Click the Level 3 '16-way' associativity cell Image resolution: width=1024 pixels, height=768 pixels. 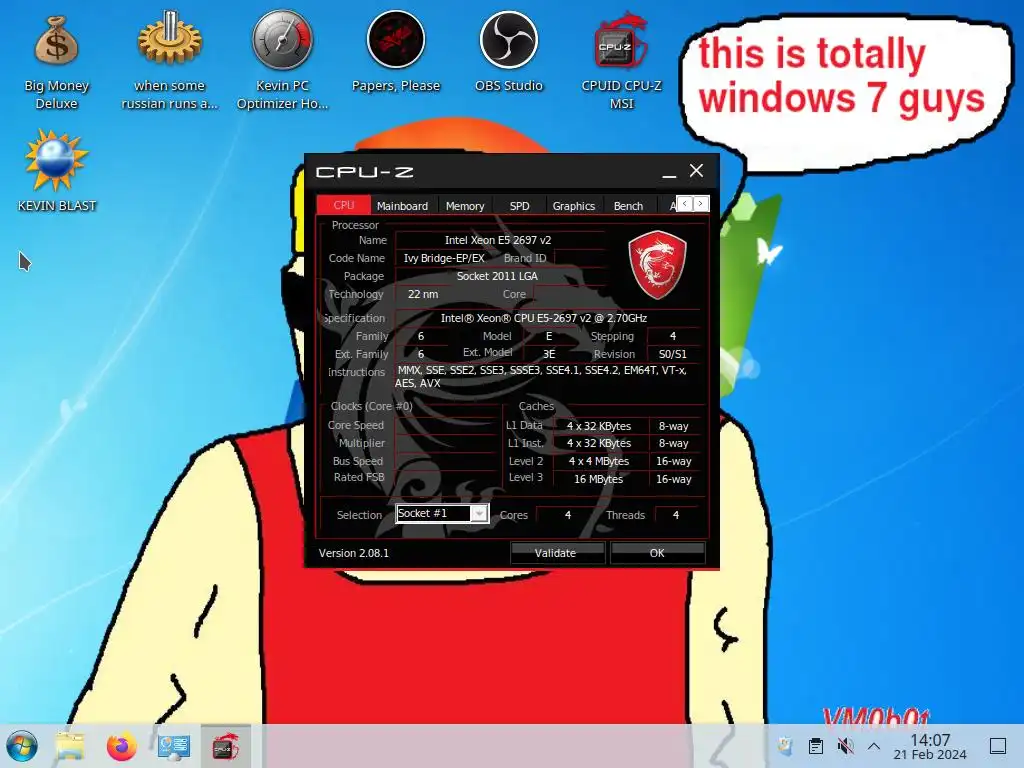pos(673,479)
